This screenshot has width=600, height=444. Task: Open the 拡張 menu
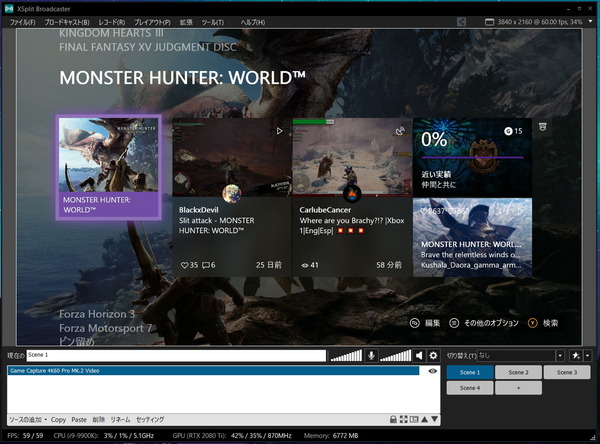pos(186,22)
